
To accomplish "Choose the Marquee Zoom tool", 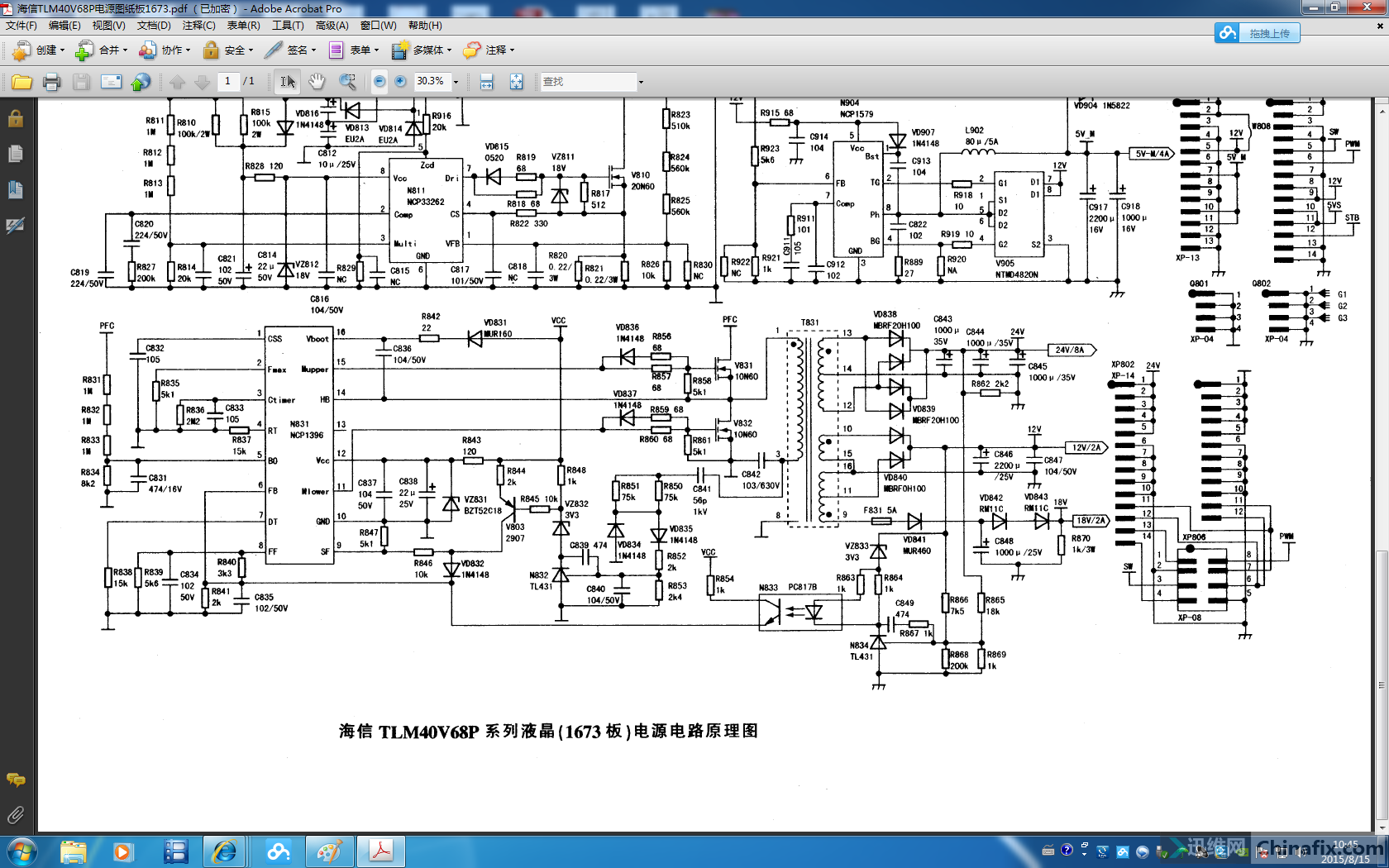I will 347,82.
